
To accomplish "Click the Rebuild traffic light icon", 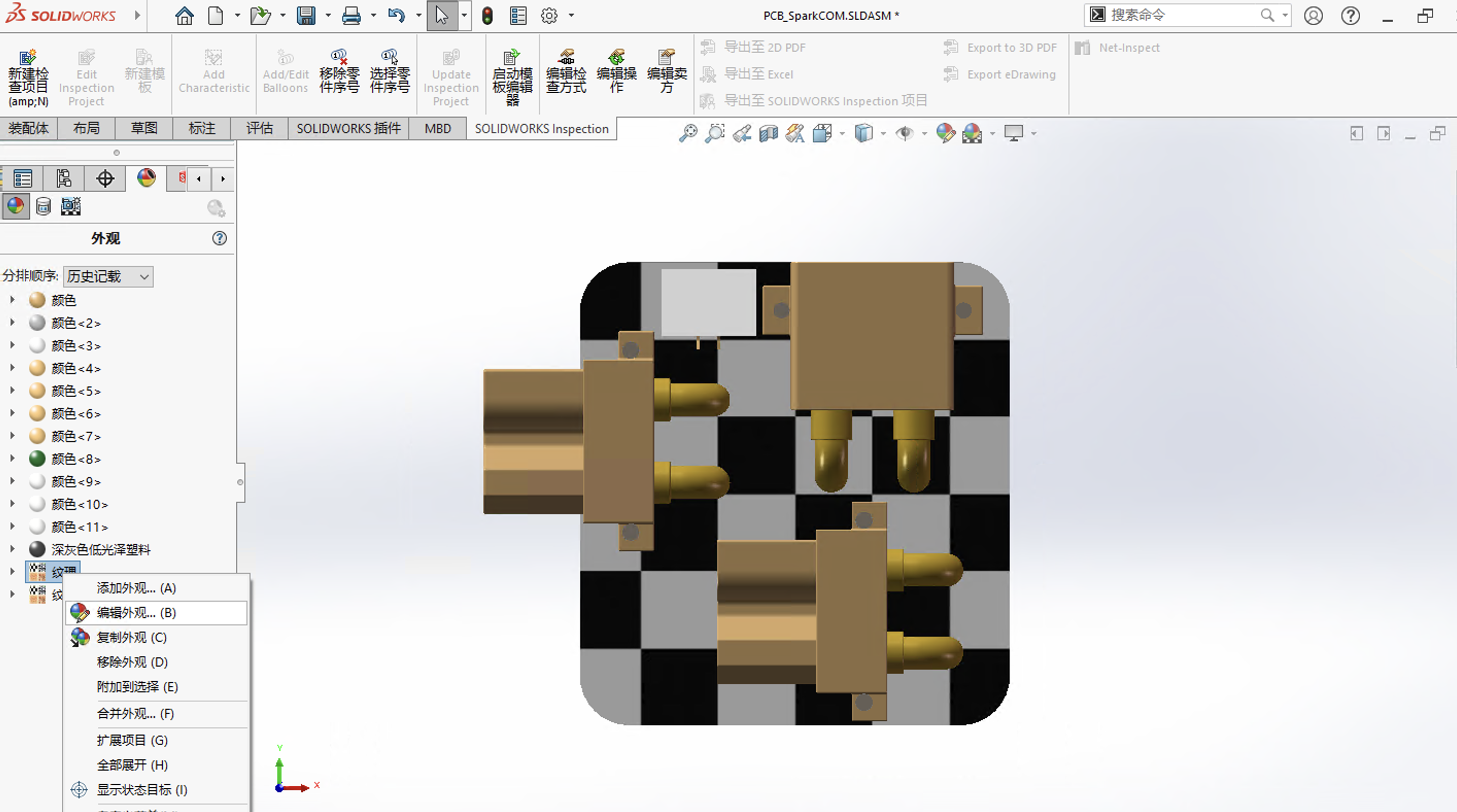I will click(487, 15).
